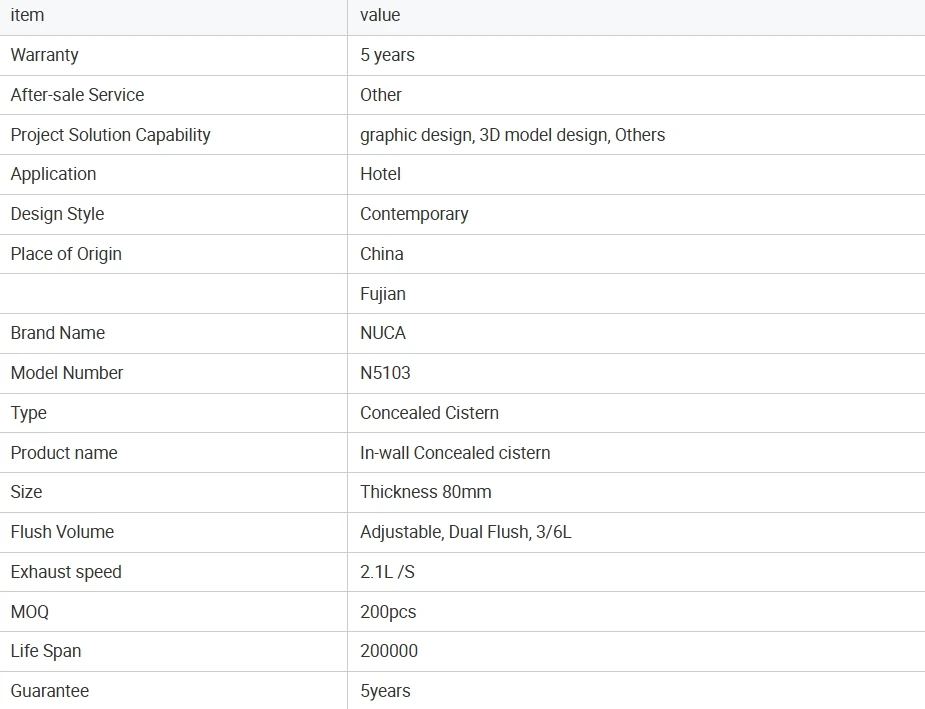Click the Contemporary design style value
925x709 pixels.
(414, 214)
